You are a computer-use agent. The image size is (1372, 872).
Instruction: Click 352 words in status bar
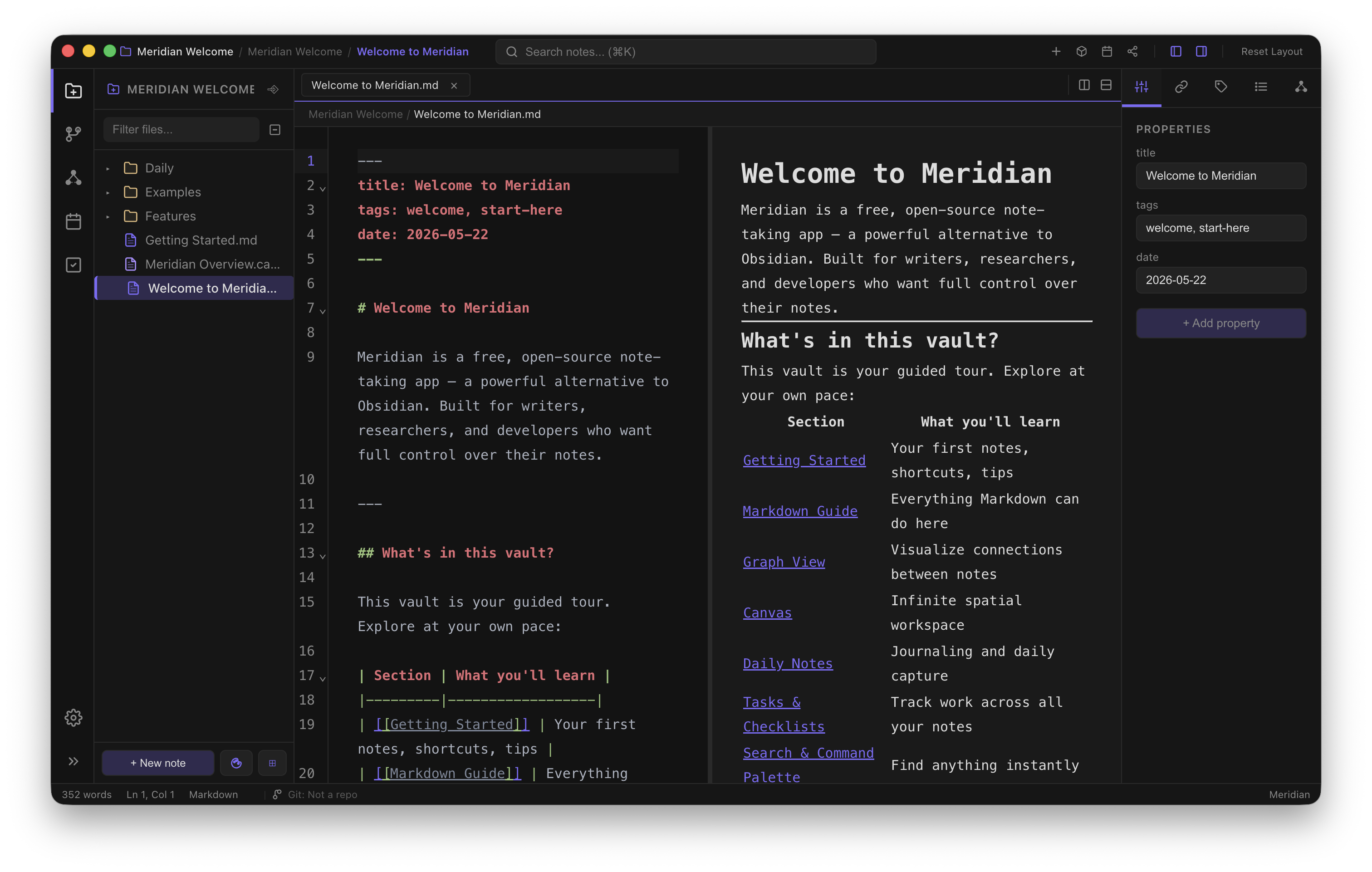pos(87,794)
